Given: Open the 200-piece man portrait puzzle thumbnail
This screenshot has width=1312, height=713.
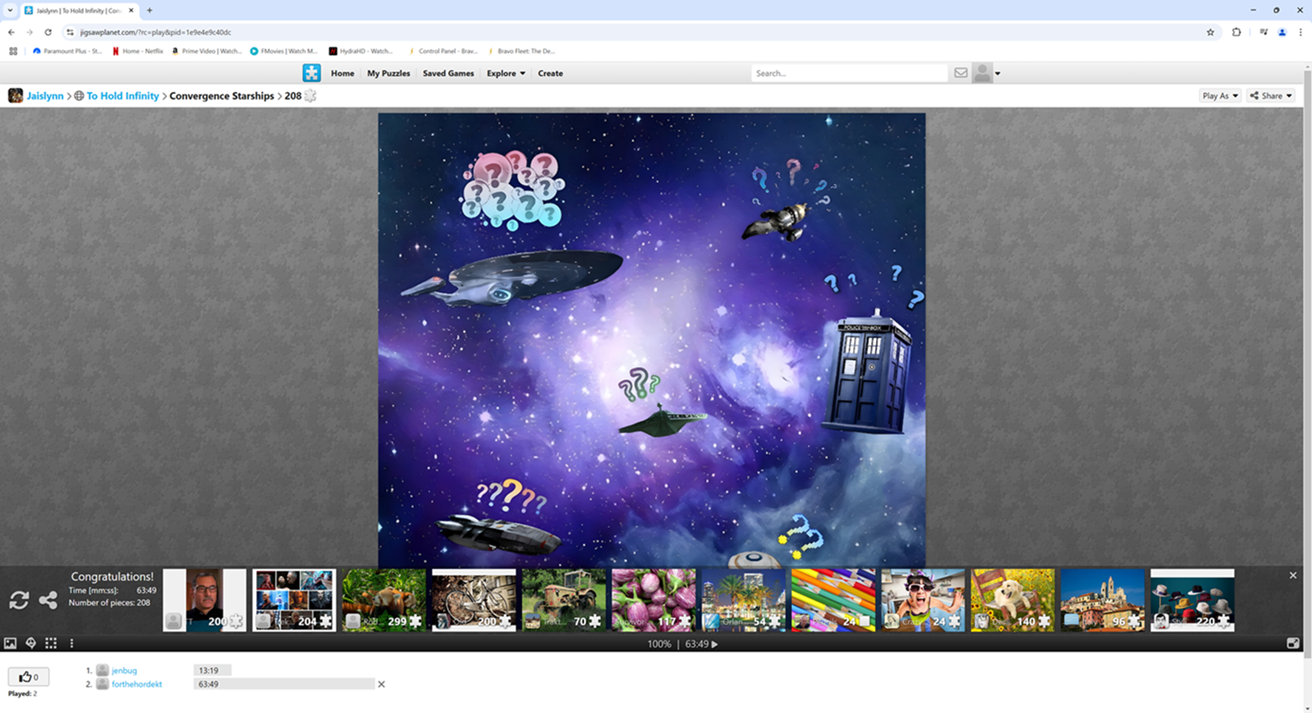Looking at the screenshot, I should point(204,600).
